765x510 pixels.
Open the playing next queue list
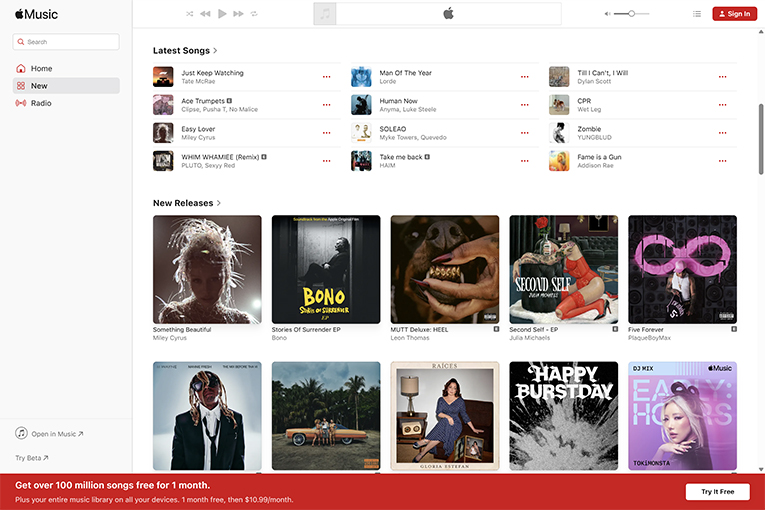[697, 14]
